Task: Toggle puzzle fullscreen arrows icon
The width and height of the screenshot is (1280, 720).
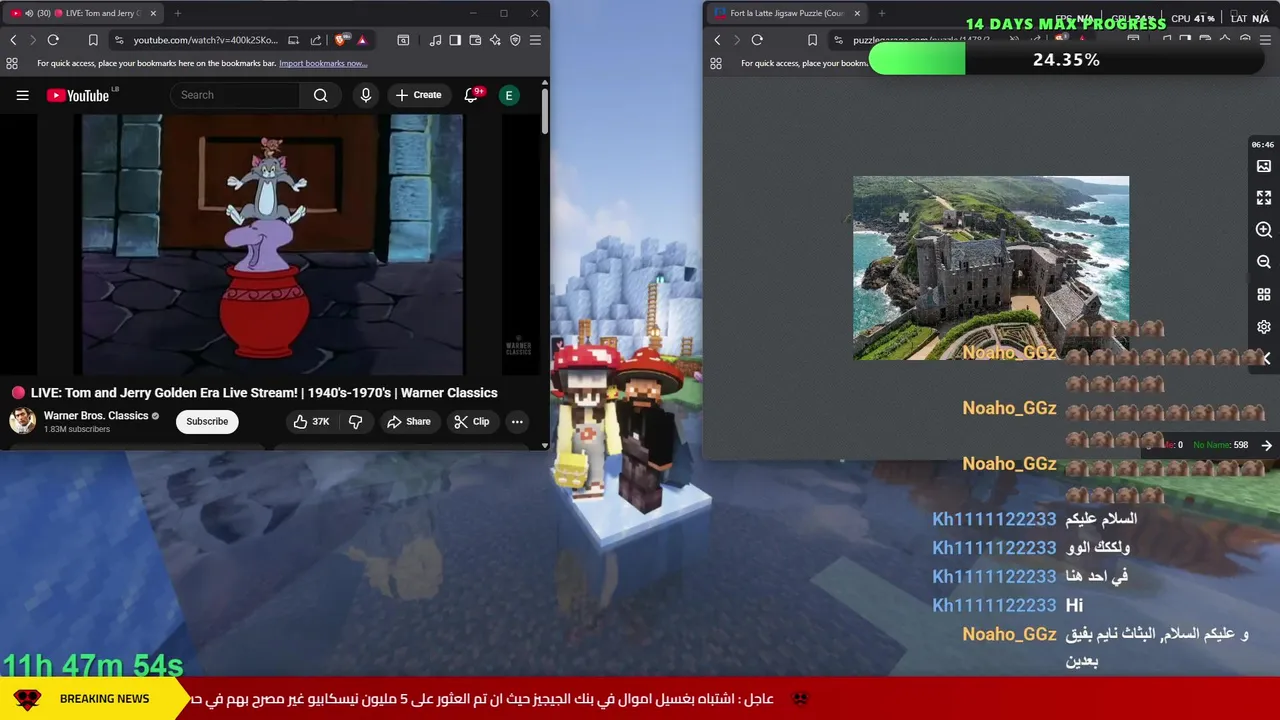Action: (1264, 198)
